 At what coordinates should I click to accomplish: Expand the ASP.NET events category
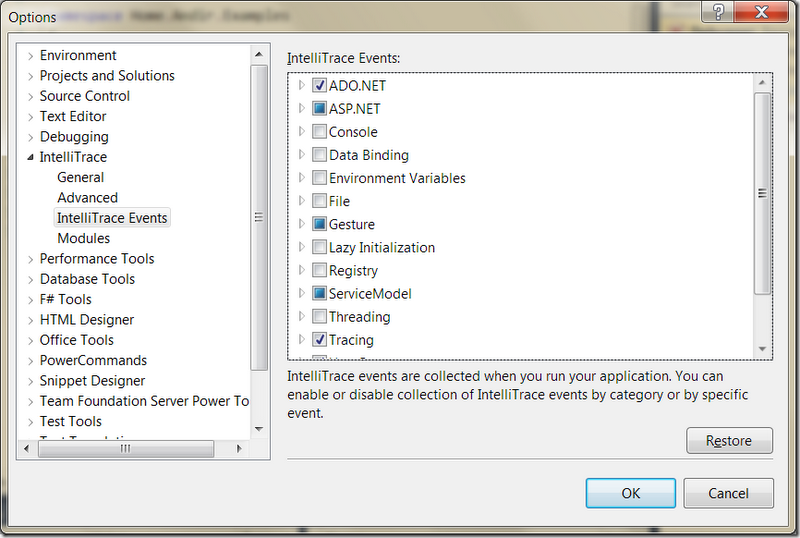(302, 108)
